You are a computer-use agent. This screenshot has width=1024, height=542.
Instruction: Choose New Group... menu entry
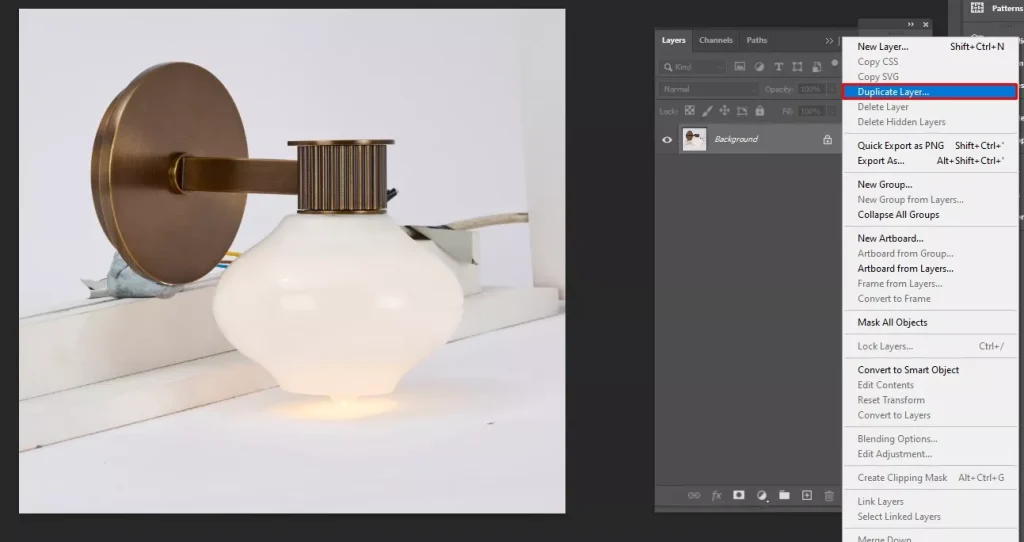coord(930,184)
